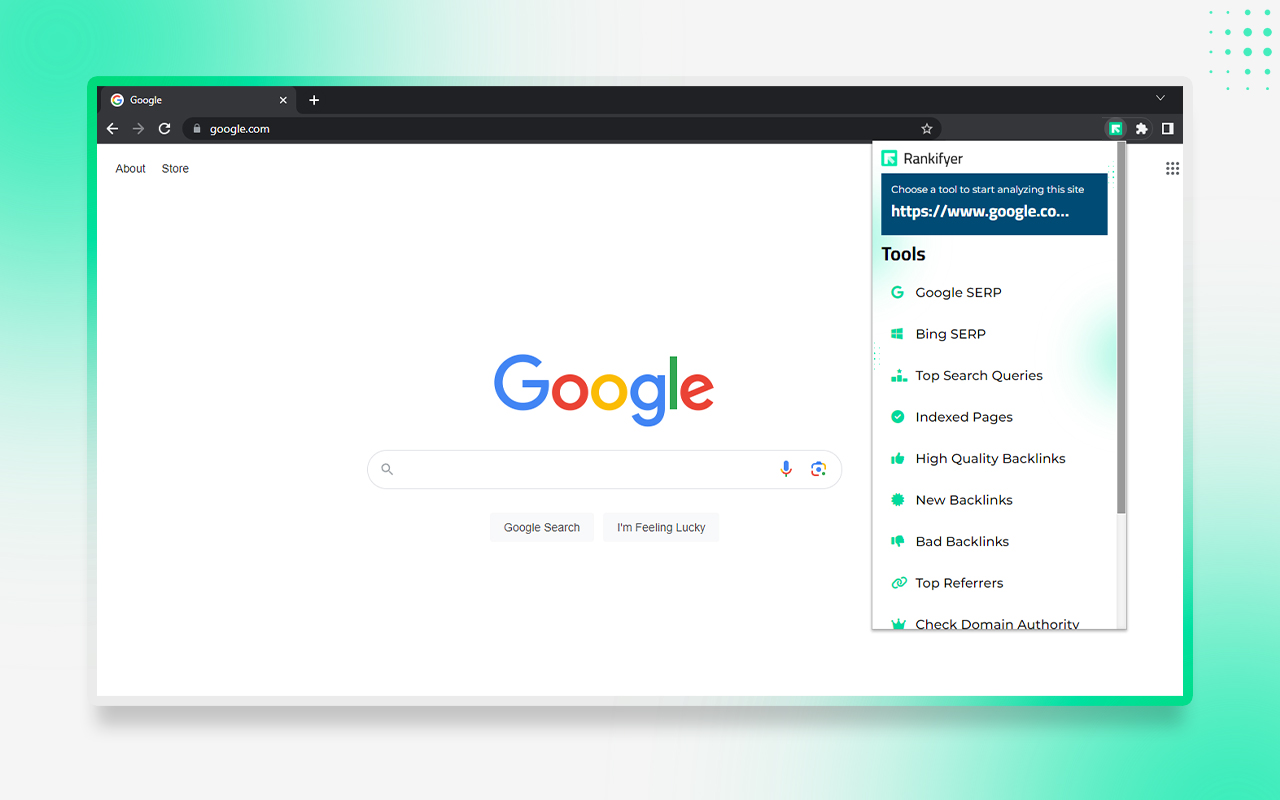Click the analyzed URL https://www.google.co...
The image size is (1280, 800).
coord(980,212)
